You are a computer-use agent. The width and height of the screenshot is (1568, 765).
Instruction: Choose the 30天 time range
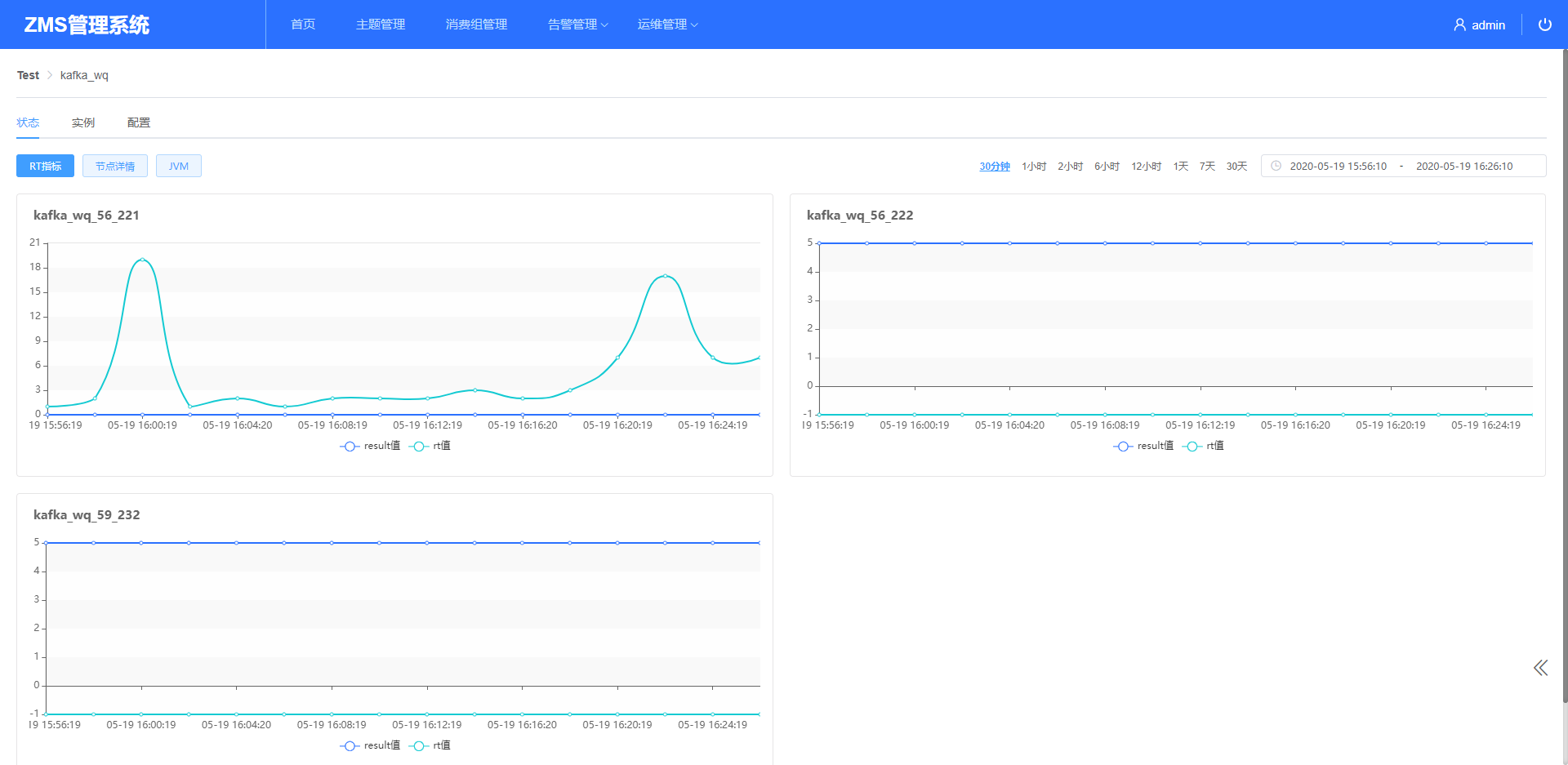pos(1236,166)
